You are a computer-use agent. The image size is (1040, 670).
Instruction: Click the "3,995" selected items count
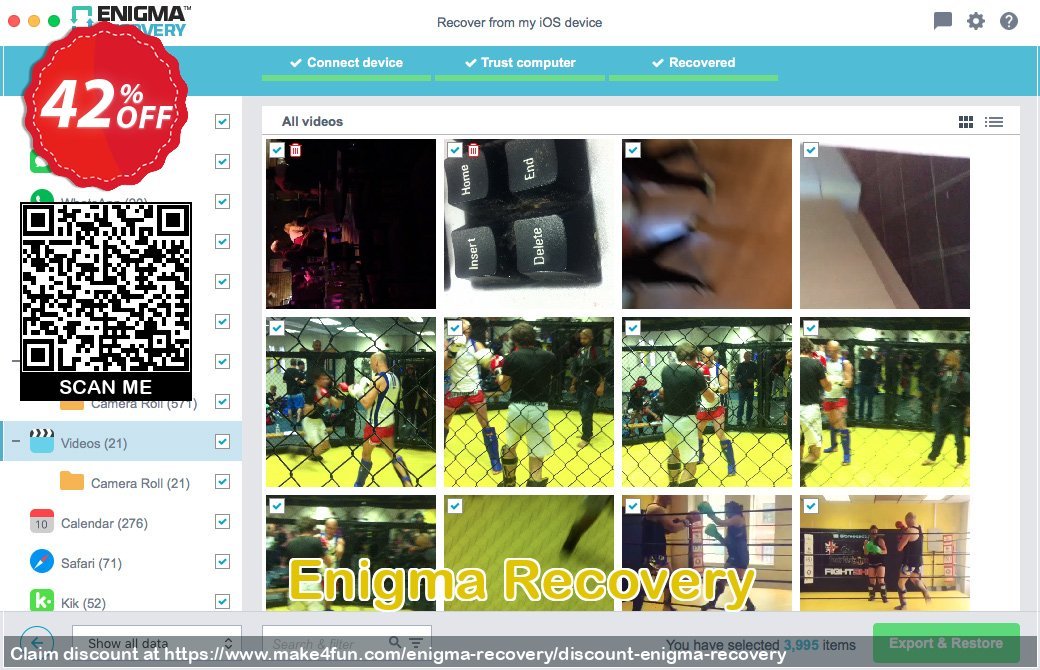[x=801, y=644]
